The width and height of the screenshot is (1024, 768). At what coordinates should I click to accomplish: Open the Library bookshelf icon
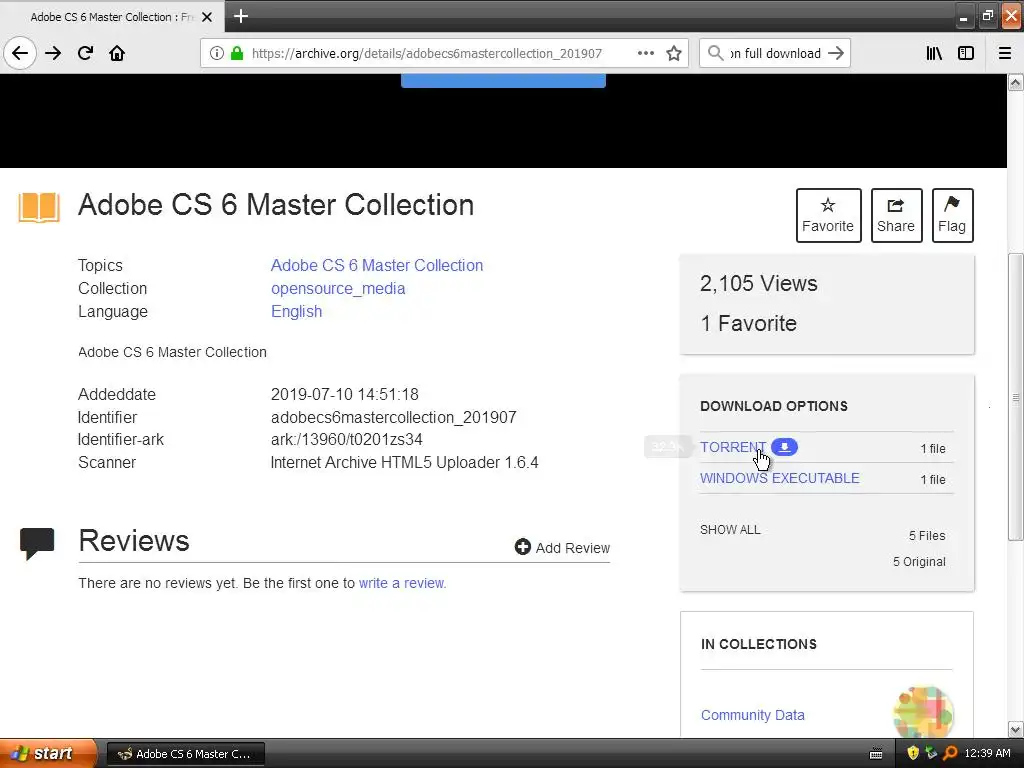click(934, 53)
